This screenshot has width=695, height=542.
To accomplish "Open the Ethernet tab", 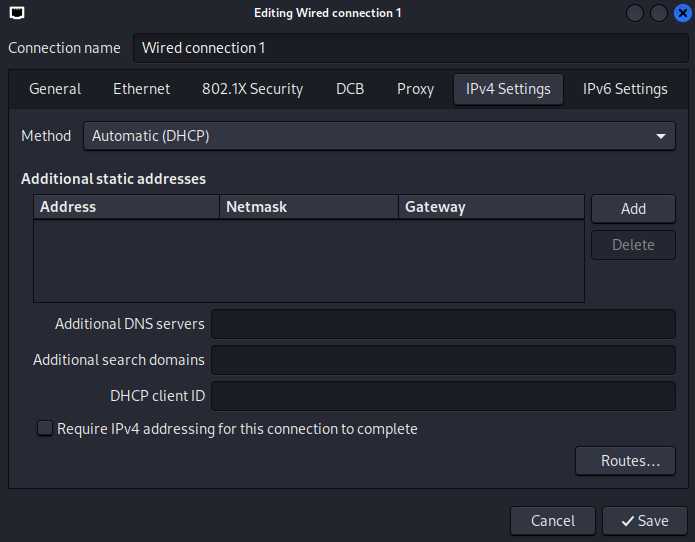I will (x=141, y=89).
